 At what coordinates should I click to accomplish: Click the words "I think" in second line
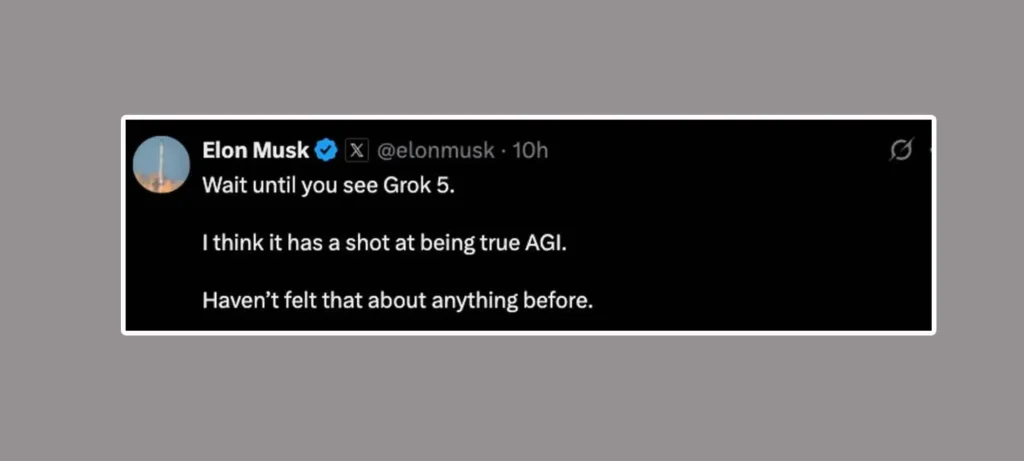228,243
